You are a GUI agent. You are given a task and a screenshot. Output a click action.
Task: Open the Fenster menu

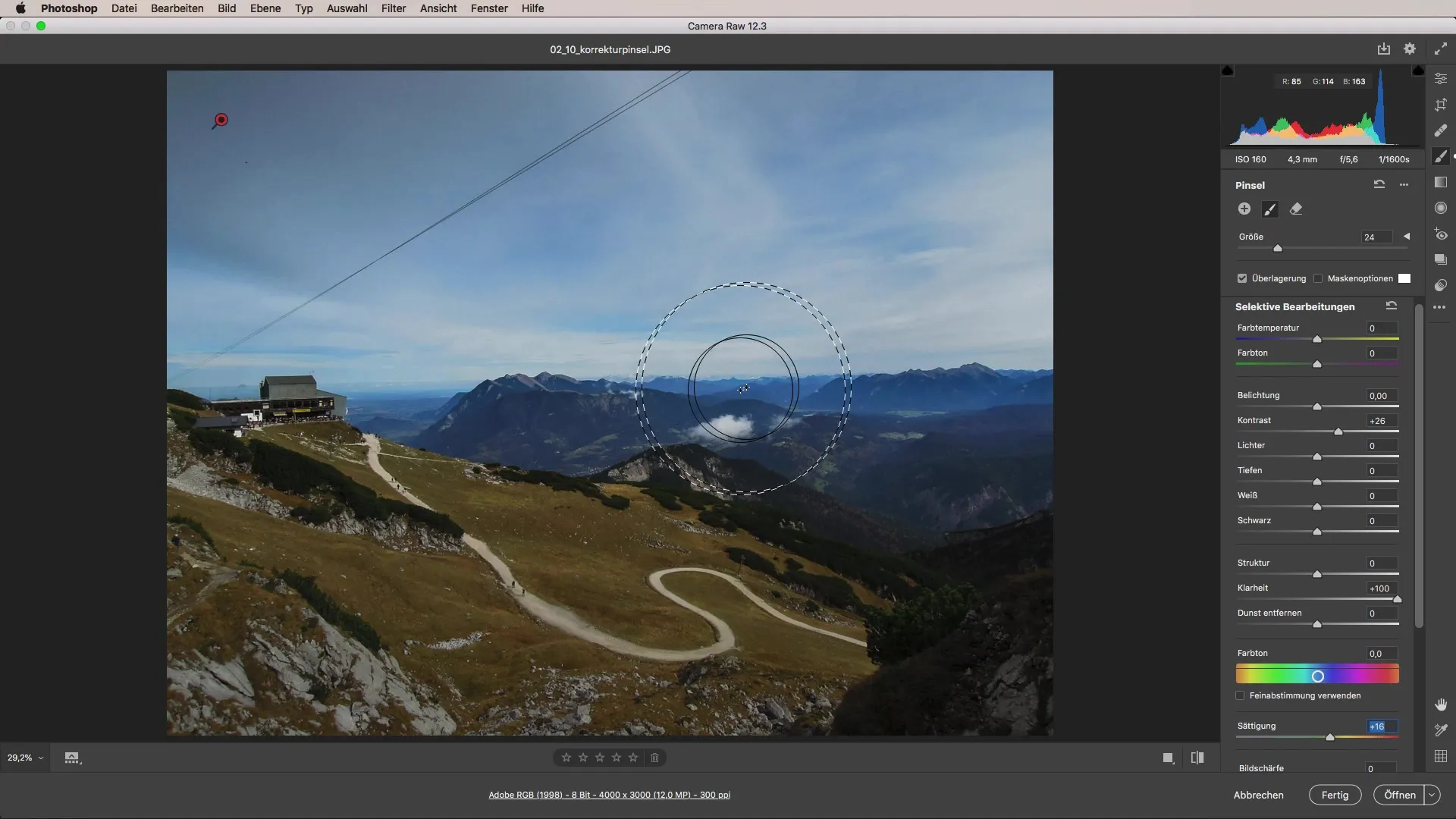point(489,8)
